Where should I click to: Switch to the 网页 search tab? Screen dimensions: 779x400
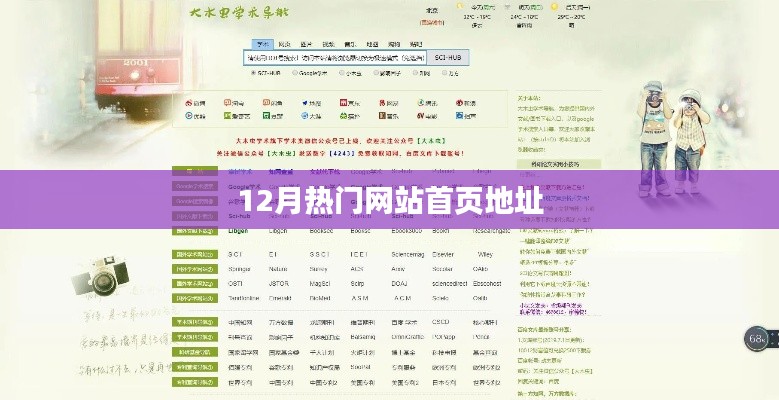(285, 45)
